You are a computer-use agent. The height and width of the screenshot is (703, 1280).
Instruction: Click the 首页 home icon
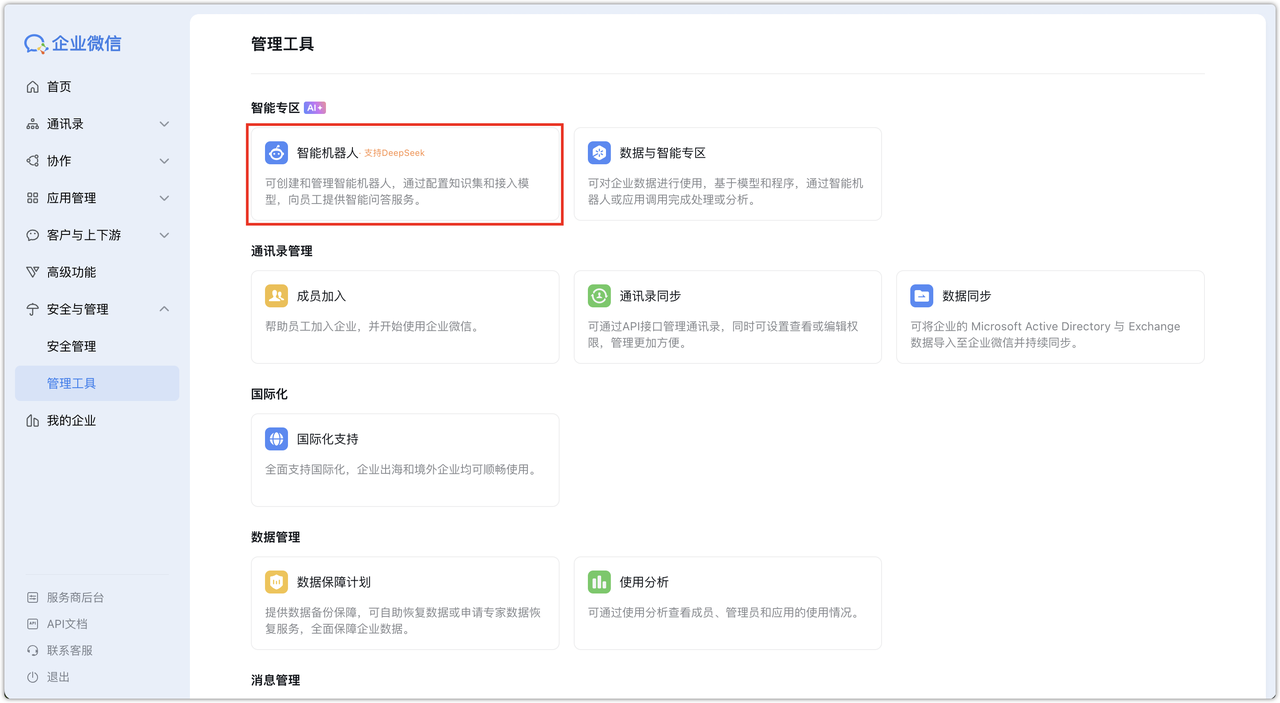click(33, 86)
